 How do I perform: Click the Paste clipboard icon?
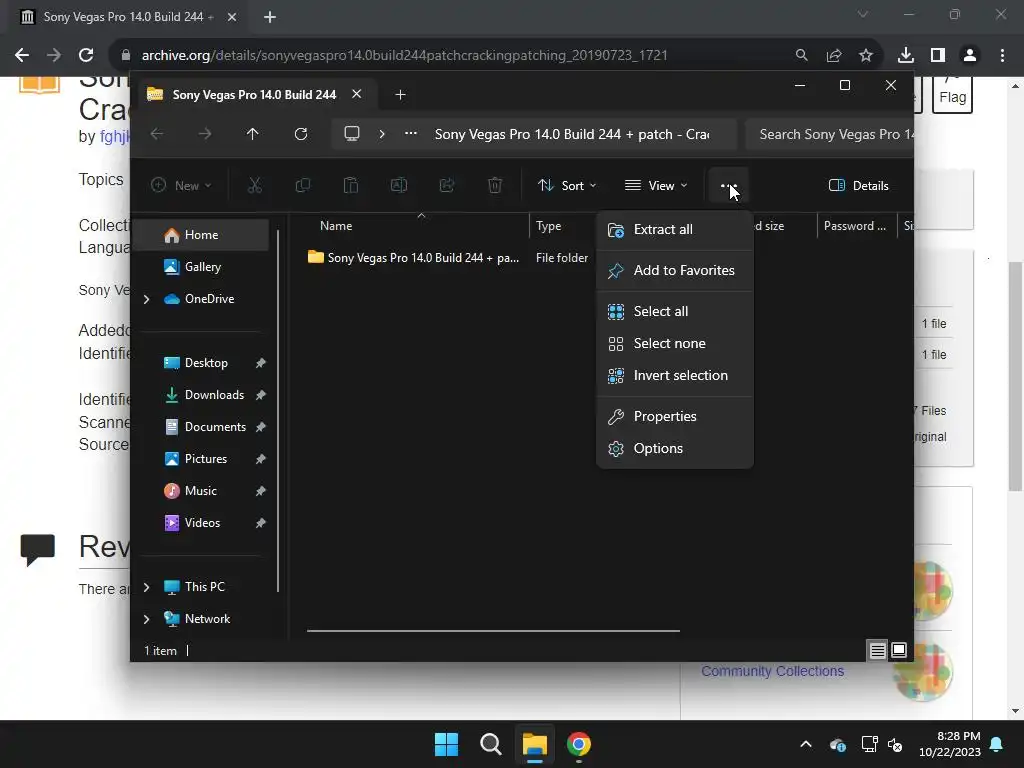351,185
